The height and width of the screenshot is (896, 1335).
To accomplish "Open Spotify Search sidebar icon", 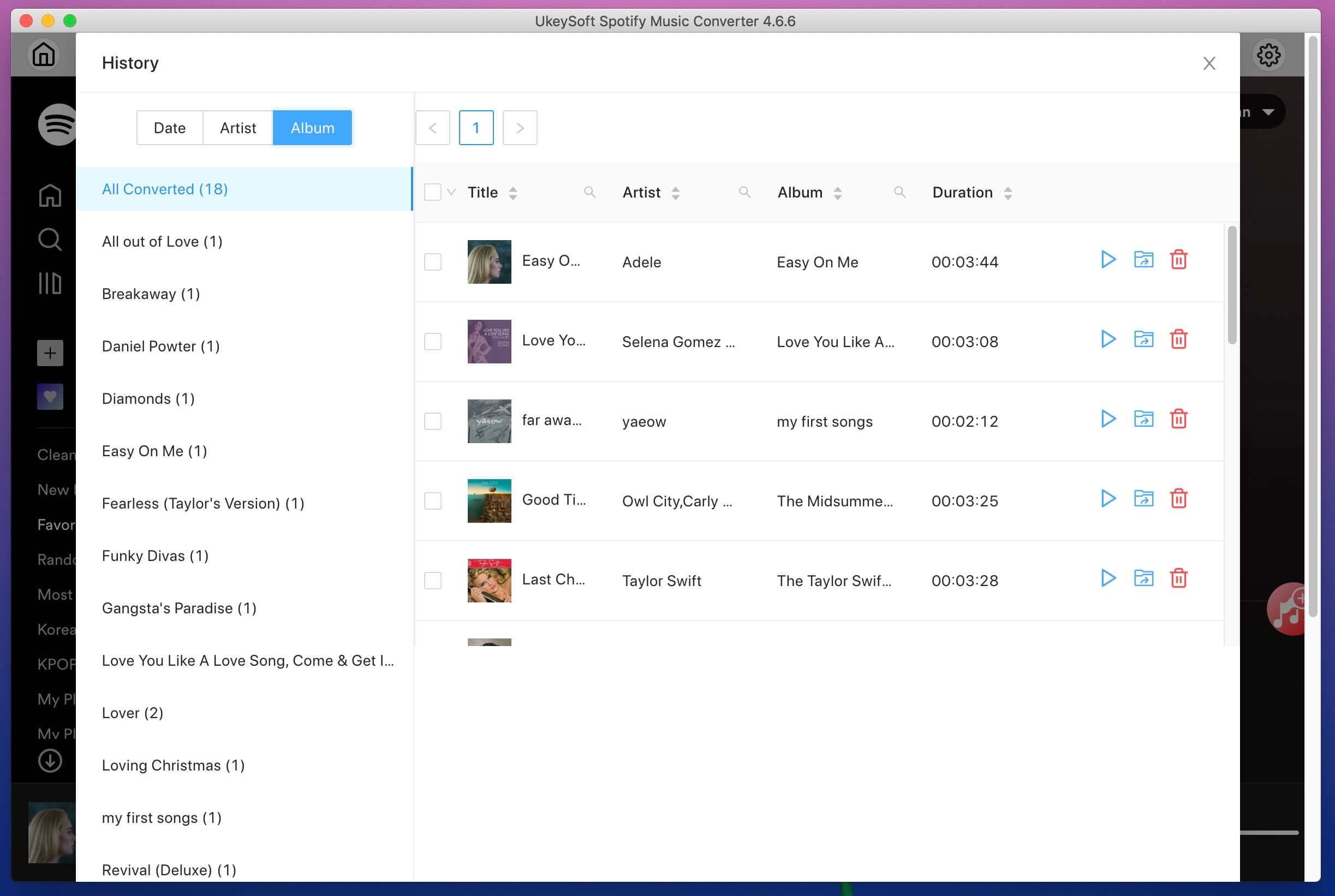I will pos(50,240).
